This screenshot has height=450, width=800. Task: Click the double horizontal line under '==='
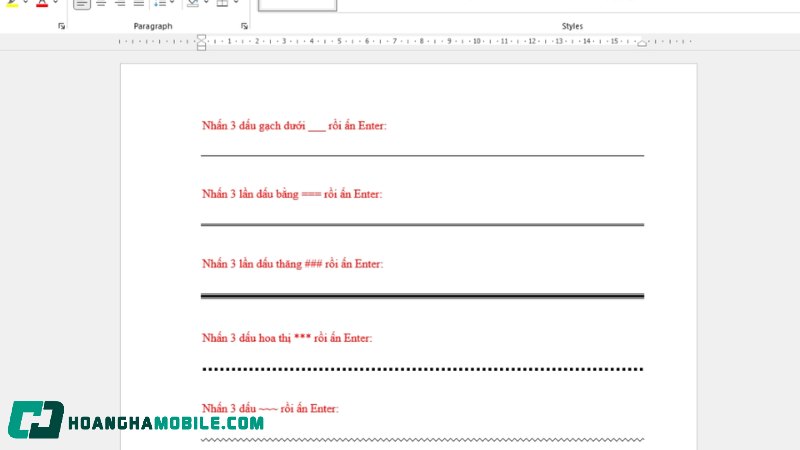click(422, 224)
